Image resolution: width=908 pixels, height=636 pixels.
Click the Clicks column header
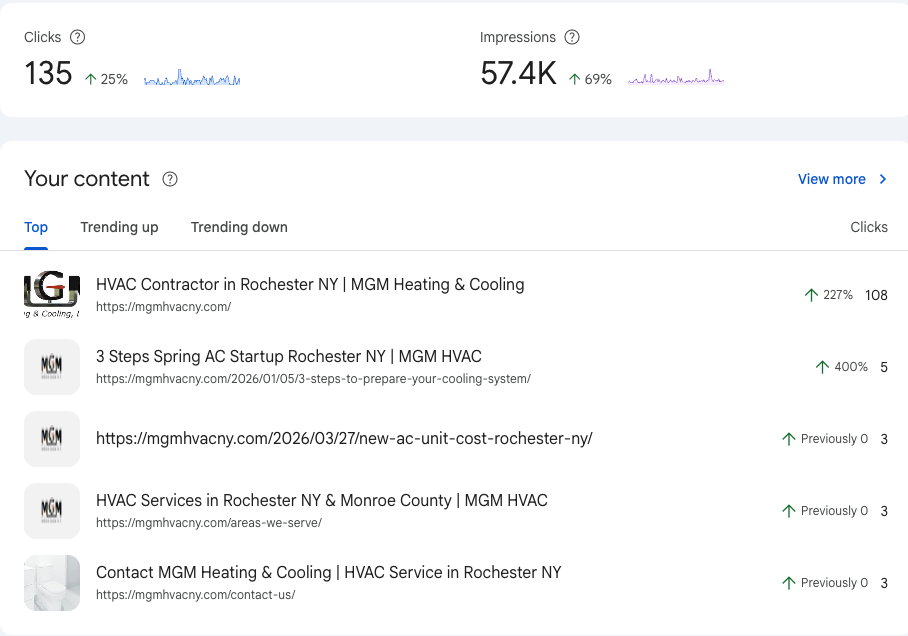click(x=869, y=227)
